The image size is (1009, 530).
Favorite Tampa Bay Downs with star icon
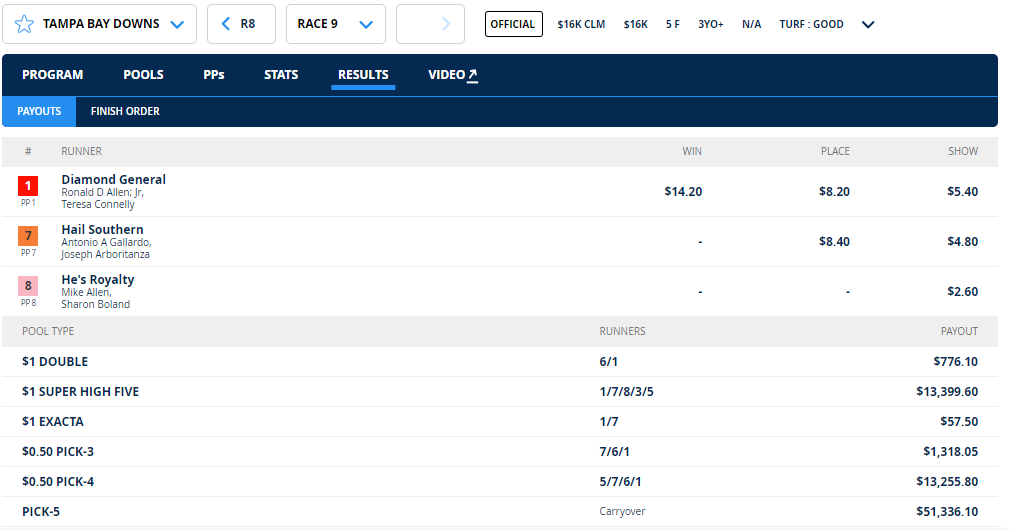tap(24, 24)
